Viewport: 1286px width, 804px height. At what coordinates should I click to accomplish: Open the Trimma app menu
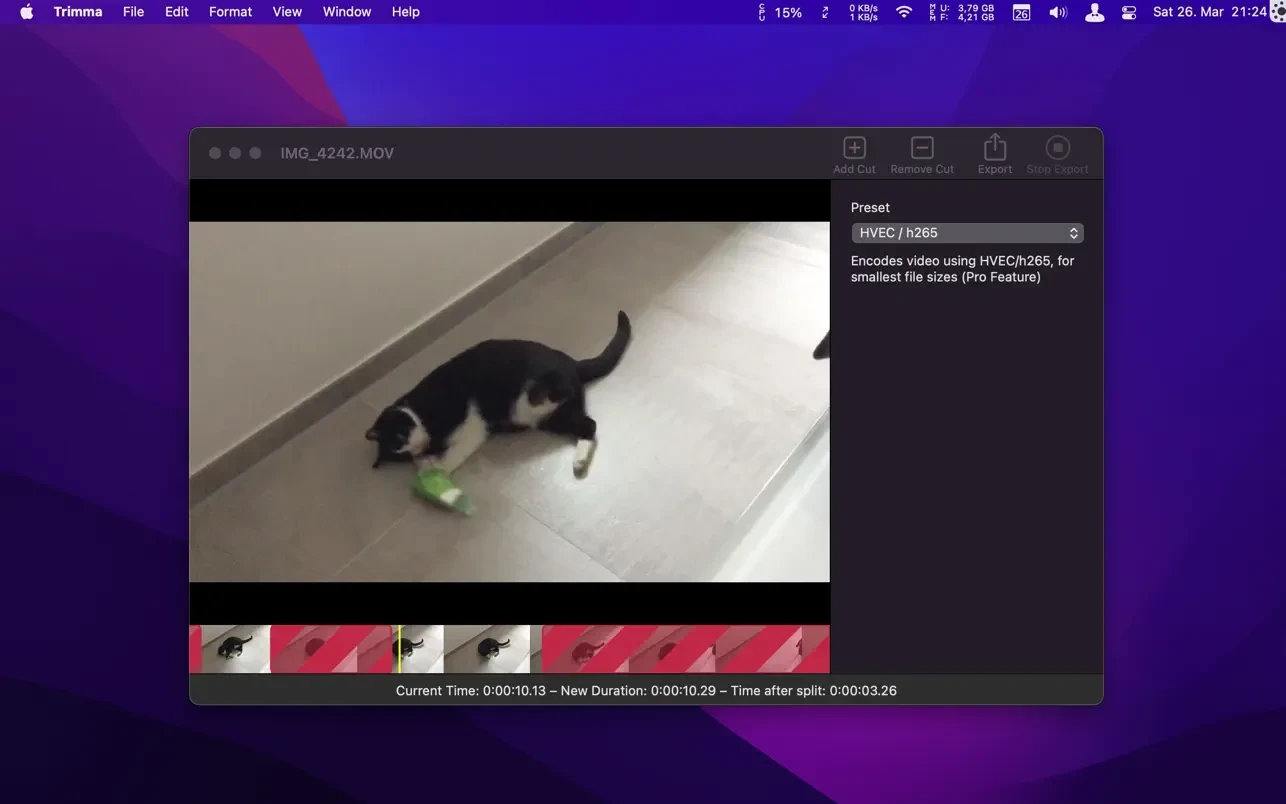(x=78, y=12)
